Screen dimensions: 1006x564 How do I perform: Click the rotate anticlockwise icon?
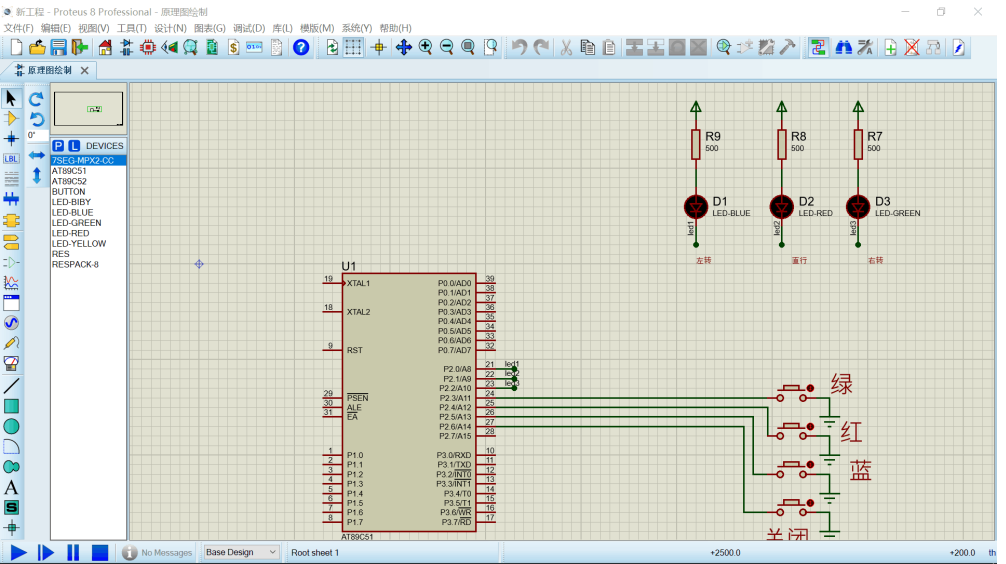pos(37,119)
